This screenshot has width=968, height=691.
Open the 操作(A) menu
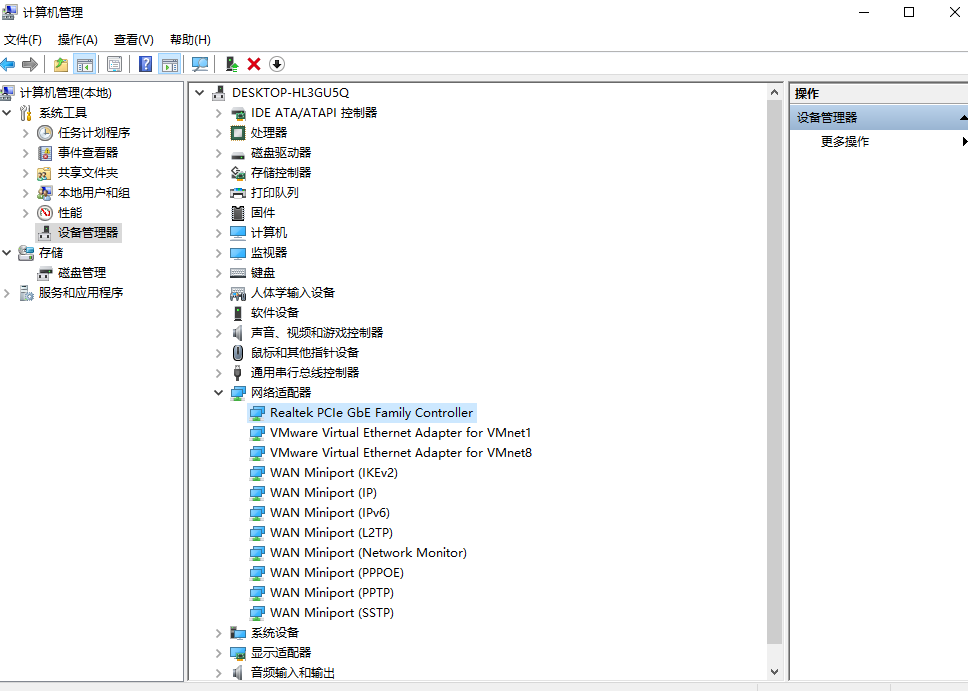[x=77, y=40]
